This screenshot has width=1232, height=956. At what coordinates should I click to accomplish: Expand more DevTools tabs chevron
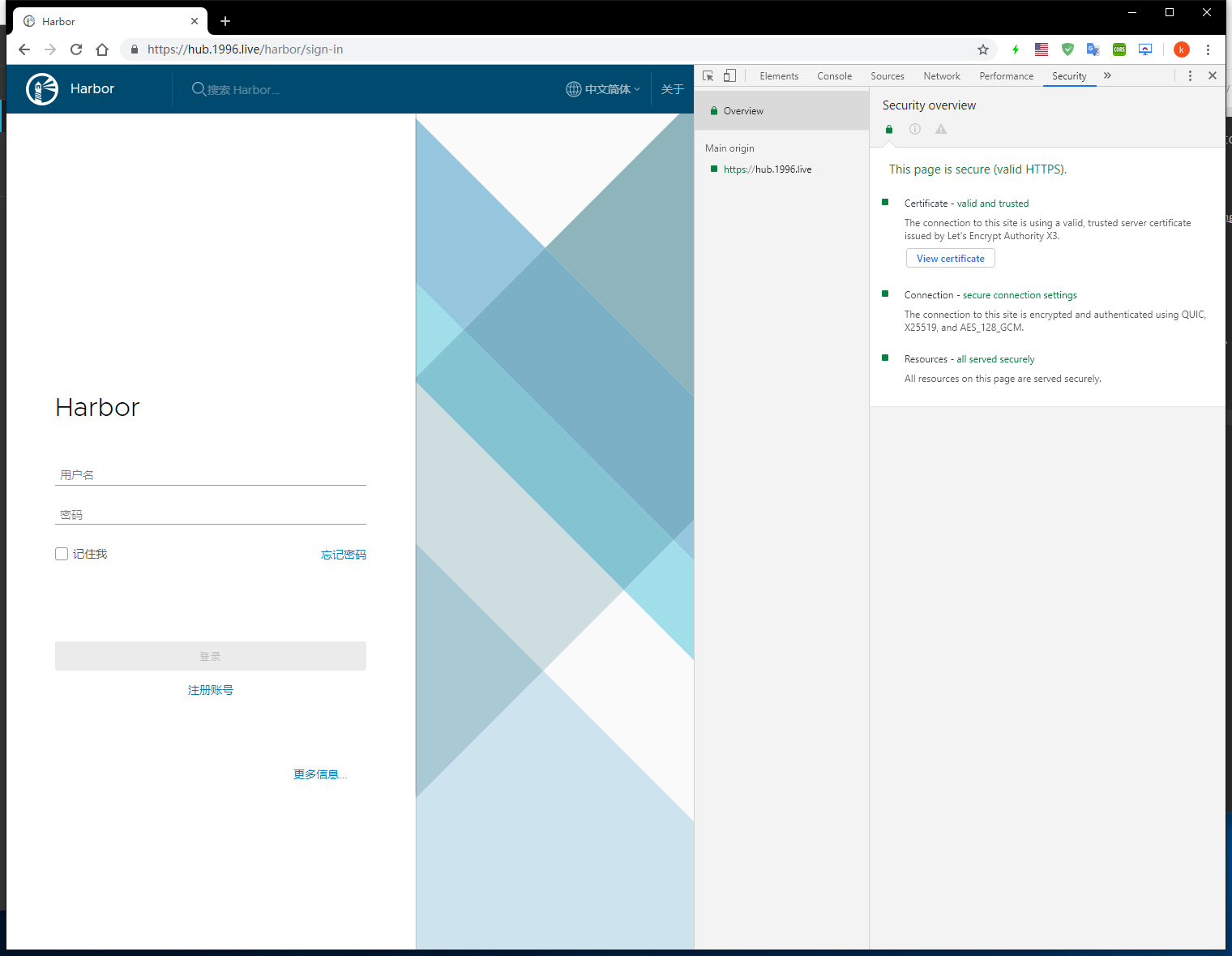(x=1107, y=75)
